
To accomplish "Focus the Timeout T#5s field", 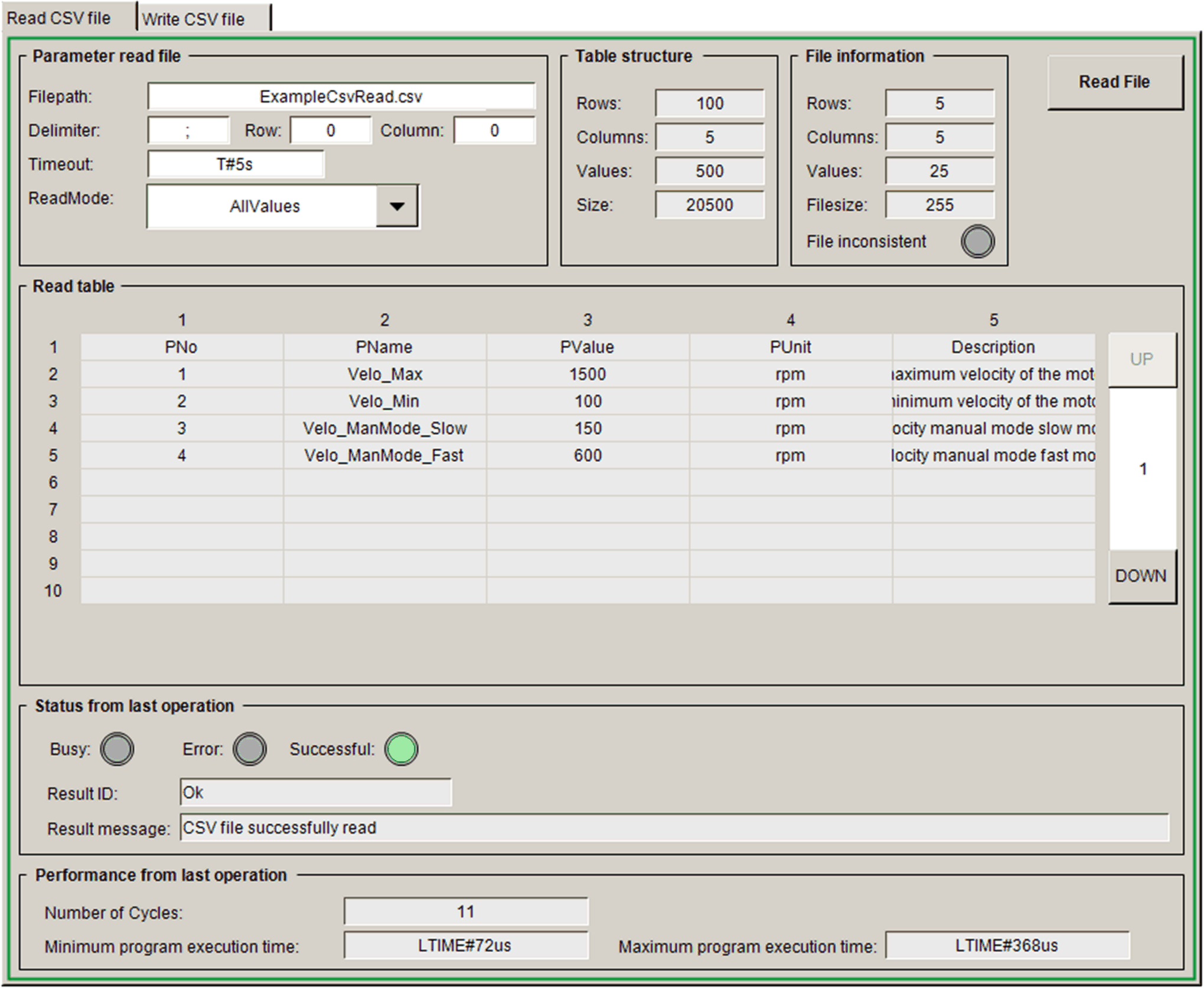I will click(x=235, y=164).
